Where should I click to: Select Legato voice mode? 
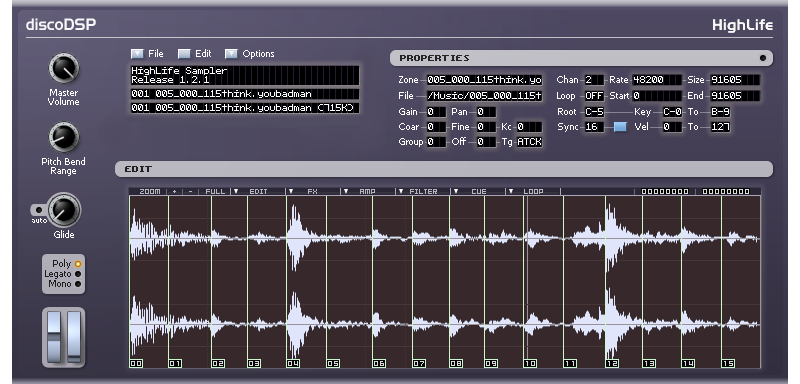[x=78, y=274]
